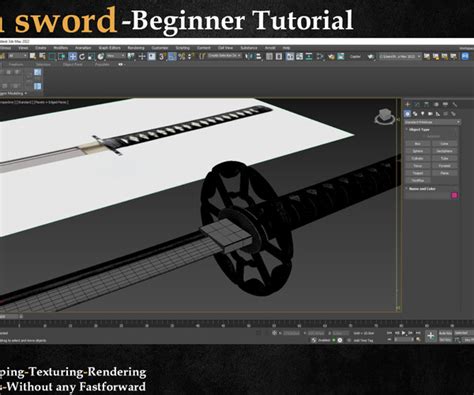Switch to the Populate ribbon tab
Image resolution: width=474 pixels, height=395 pixels.
click(x=102, y=65)
